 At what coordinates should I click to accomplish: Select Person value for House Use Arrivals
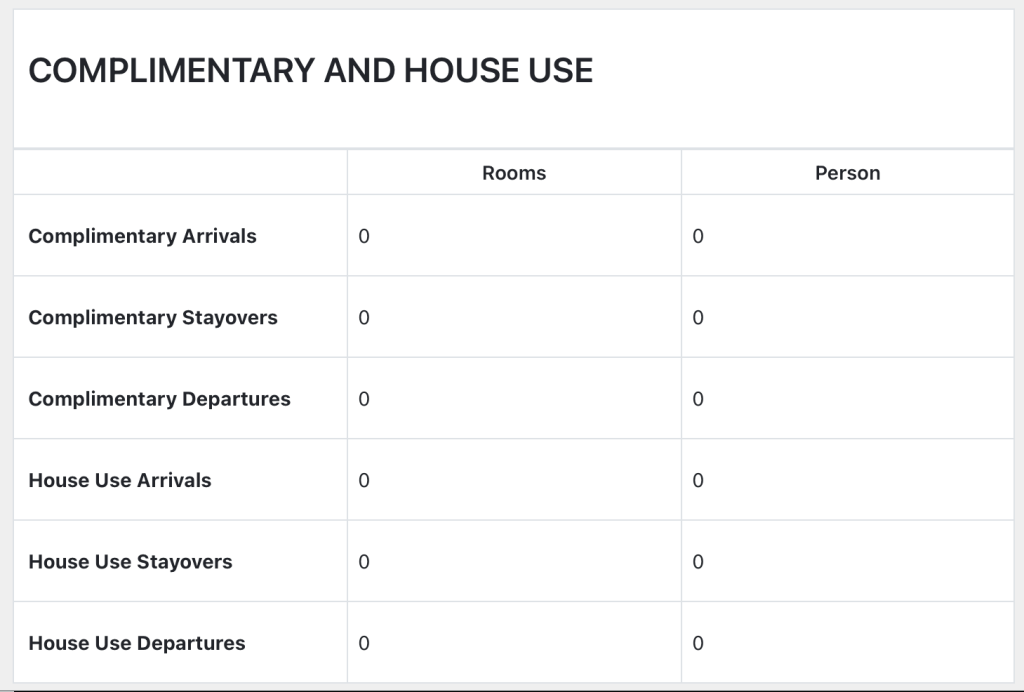[x=698, y=481]
